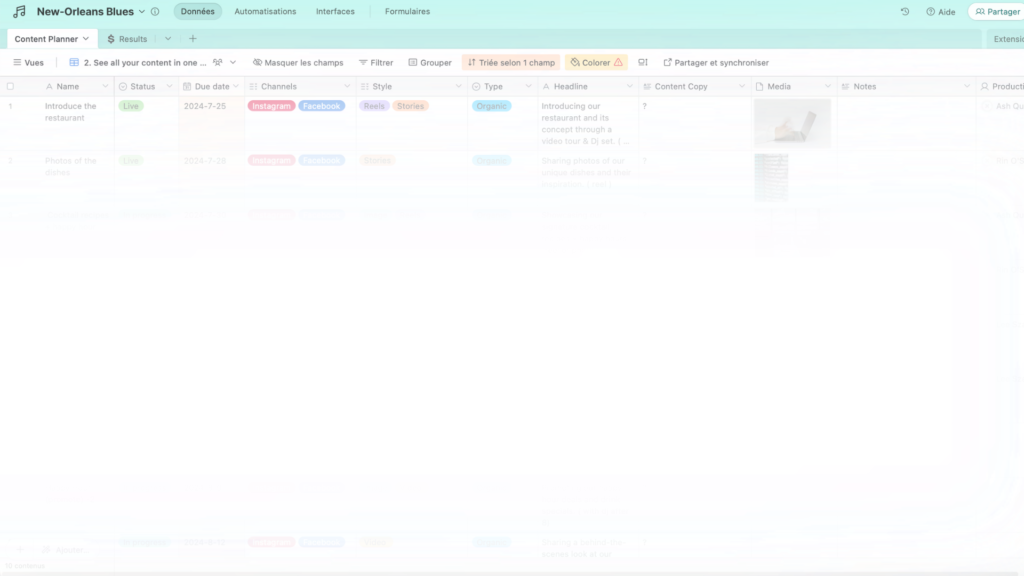
Task: Toggle the Vues sidebar
Action: [x=28, y=62]
